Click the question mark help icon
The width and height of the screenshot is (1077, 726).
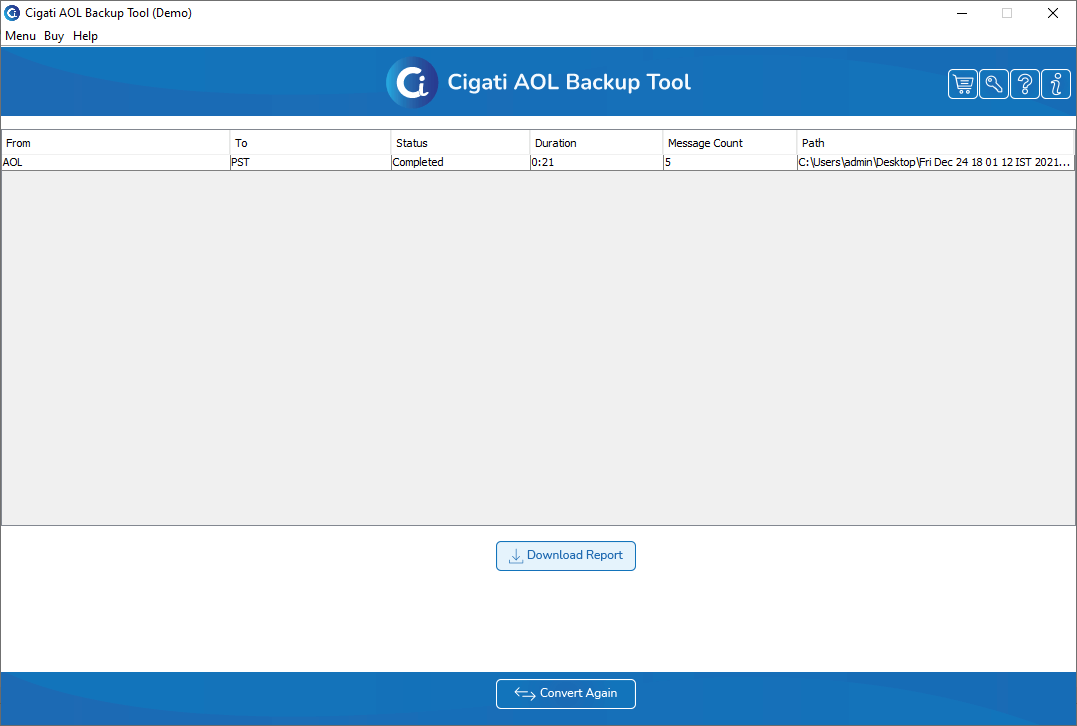tap(1025, 84)
